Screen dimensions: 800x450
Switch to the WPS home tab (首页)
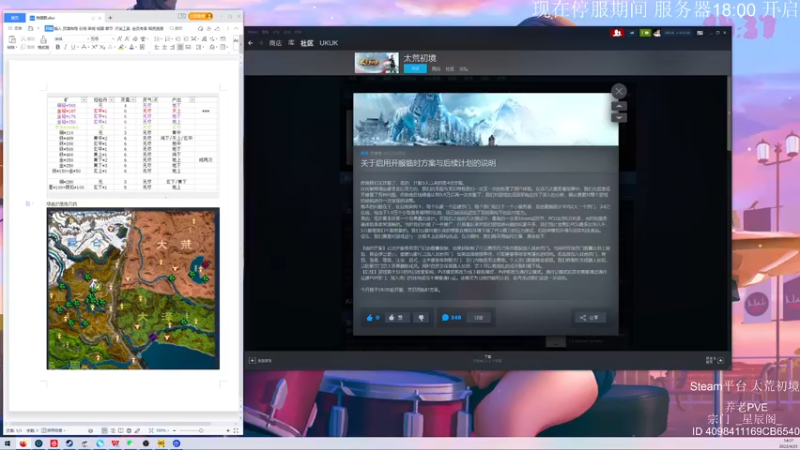pos(14,18)
